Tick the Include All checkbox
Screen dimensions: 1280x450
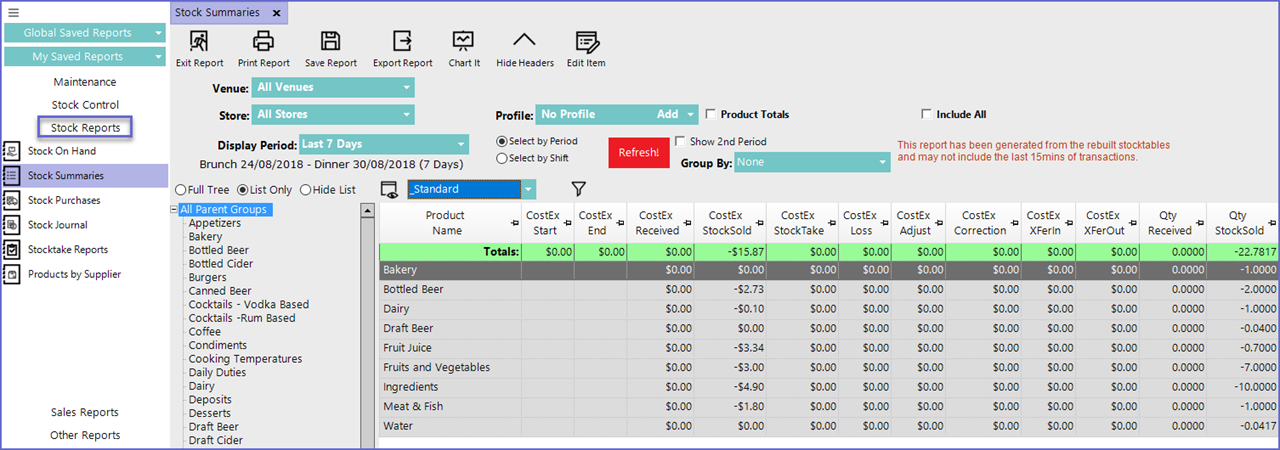pos(927,114)
